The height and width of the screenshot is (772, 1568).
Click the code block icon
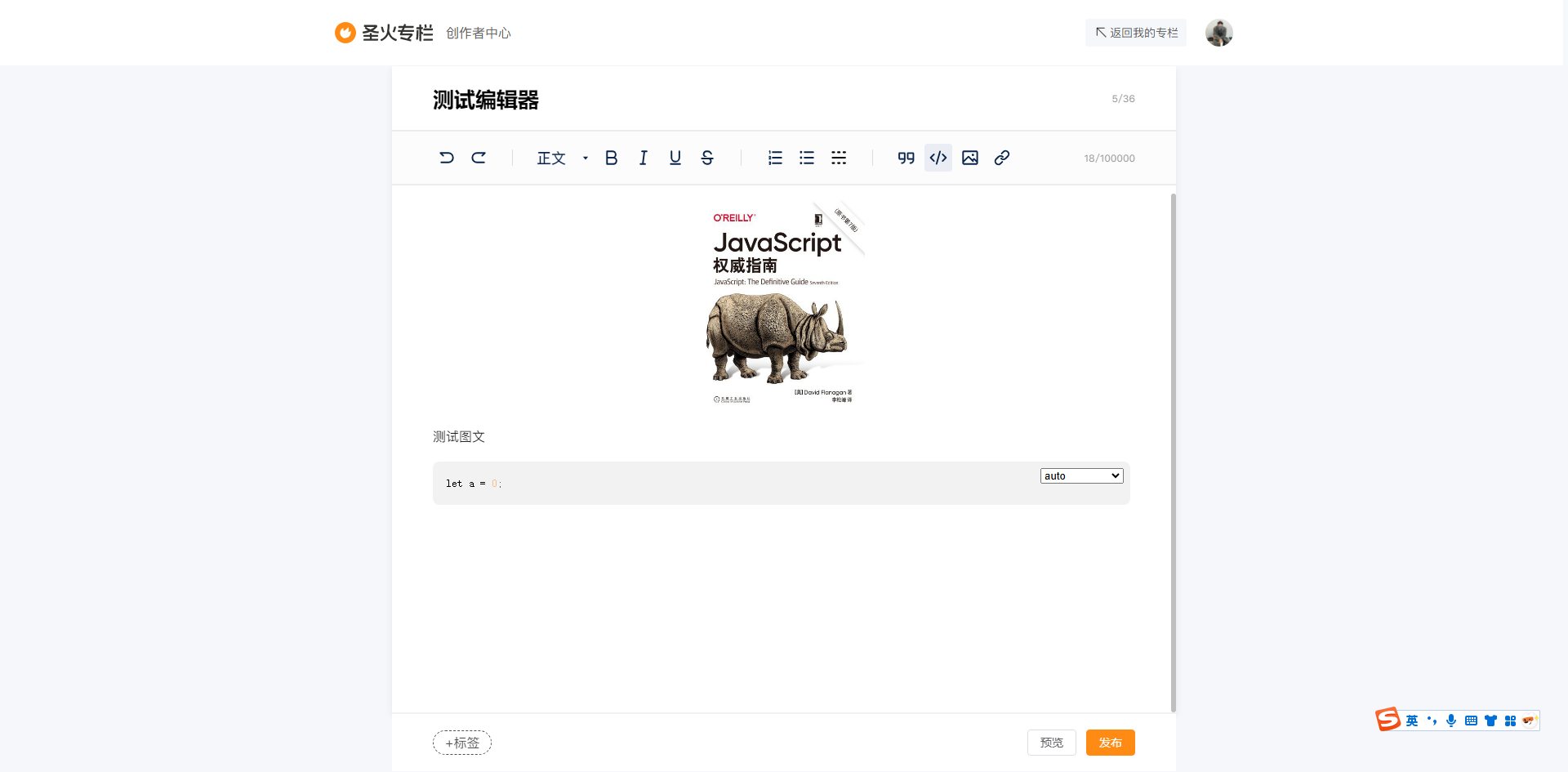pyautogui.click(x=938, y=158)
